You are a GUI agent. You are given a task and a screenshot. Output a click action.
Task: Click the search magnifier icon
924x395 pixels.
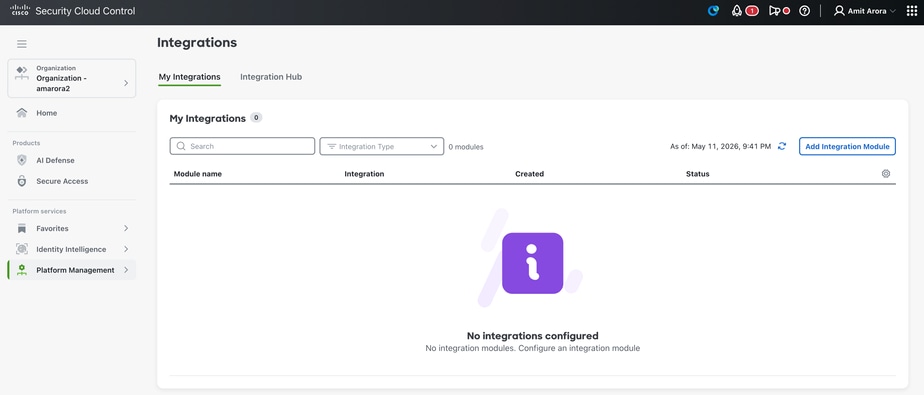pos(181,146)
